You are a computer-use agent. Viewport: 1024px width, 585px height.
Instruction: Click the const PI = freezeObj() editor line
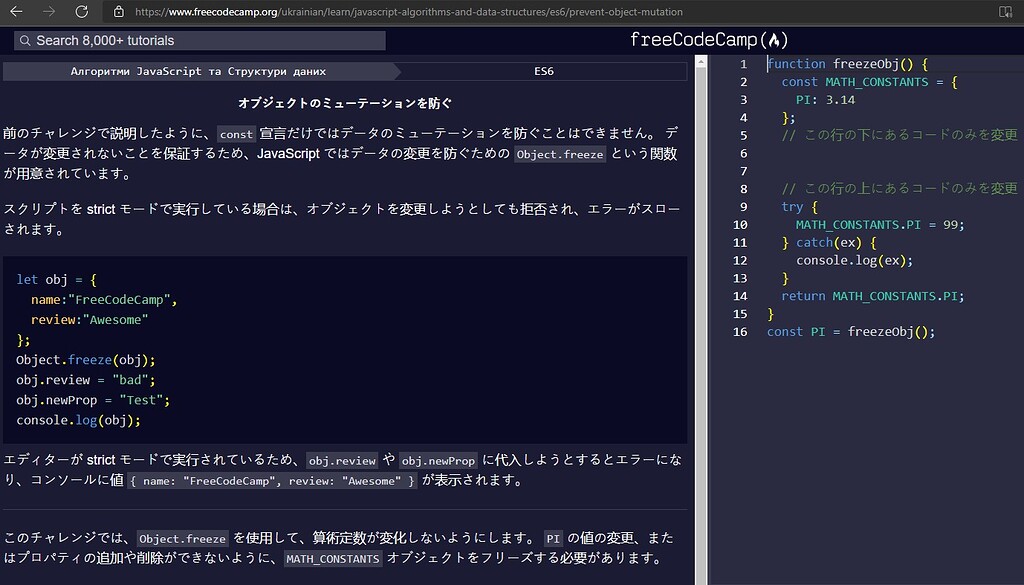(x=850, y=332)
